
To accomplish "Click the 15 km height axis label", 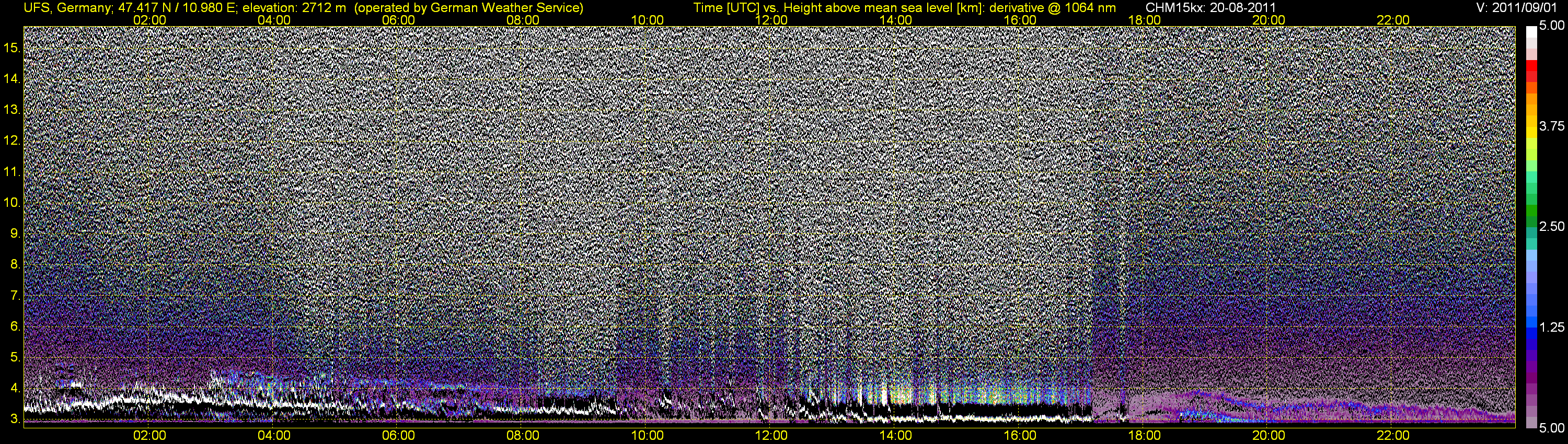I will (x=12, y=48).
